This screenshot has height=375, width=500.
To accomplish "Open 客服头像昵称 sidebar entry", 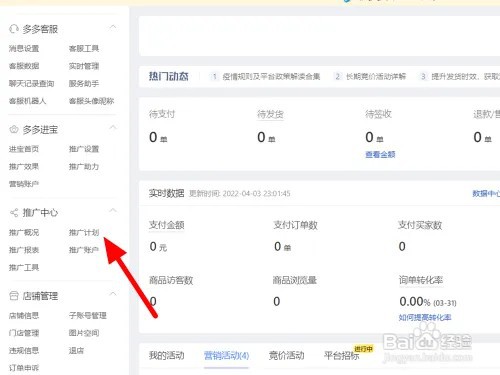I will pyautogui.click(x=91, y=101).
